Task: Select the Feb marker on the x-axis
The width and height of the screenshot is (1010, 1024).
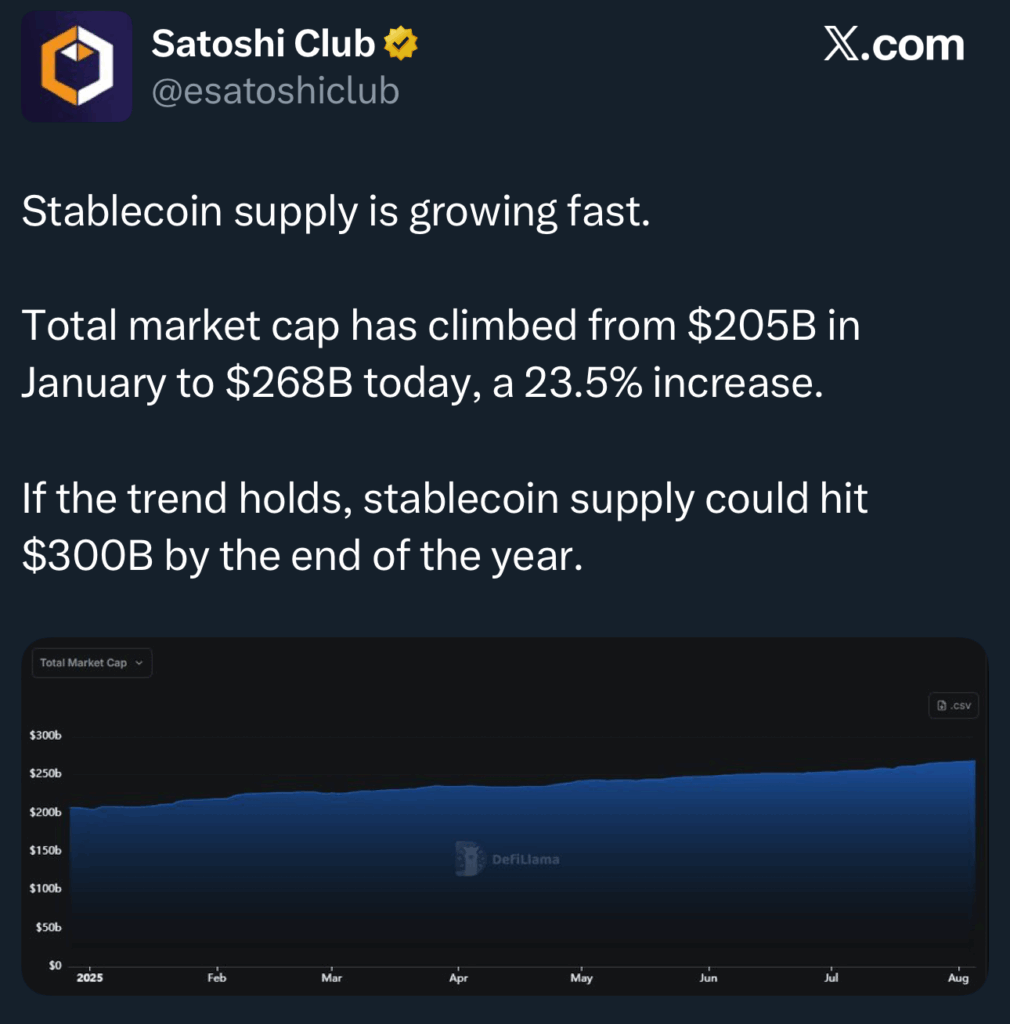Action: (217, 978)
